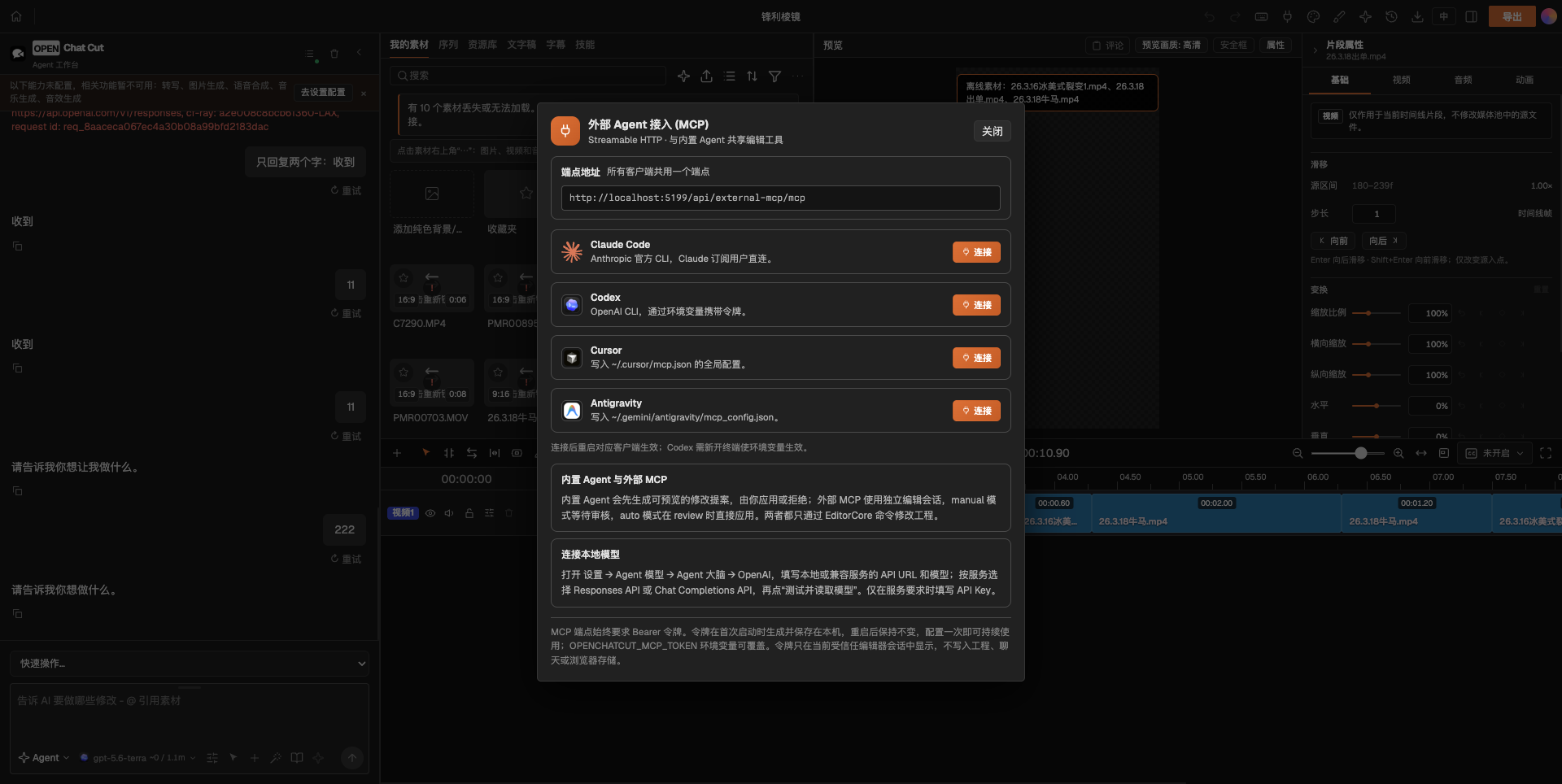
Task: Select the arrow selection tool in timeline
Action: tap(425, 453)
